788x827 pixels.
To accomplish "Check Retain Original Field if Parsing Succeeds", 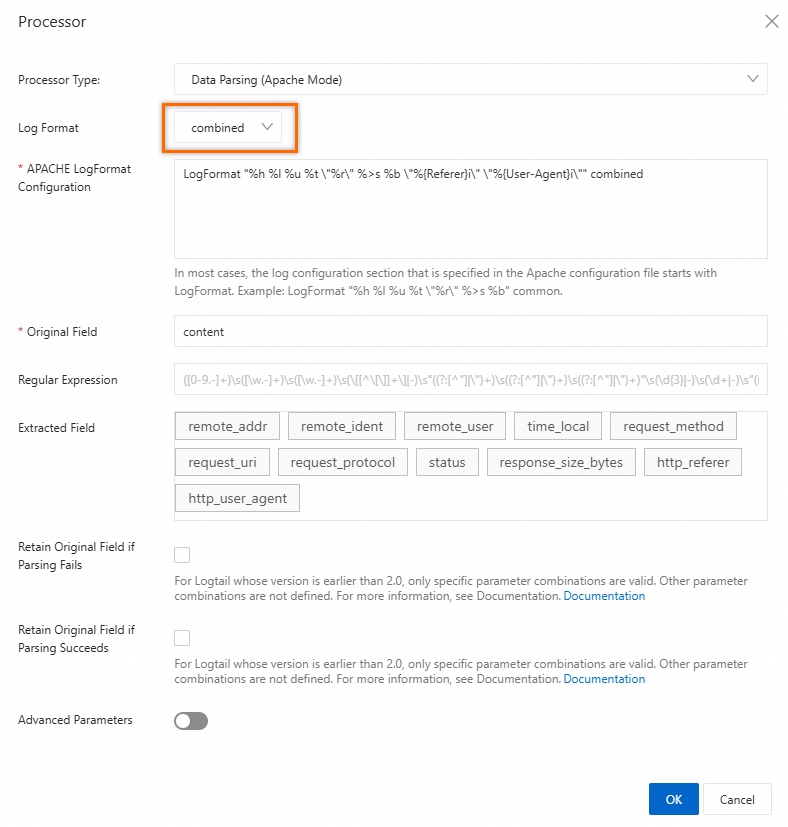I will pos(182,638).
